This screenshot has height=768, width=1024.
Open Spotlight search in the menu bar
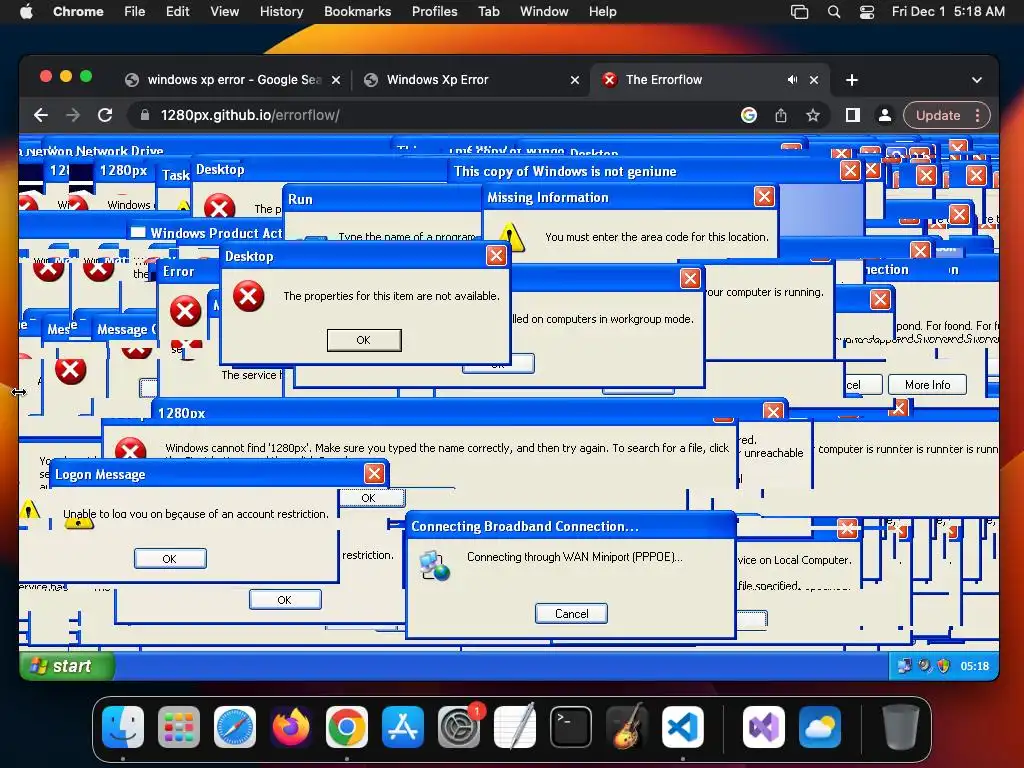(834, 12)
